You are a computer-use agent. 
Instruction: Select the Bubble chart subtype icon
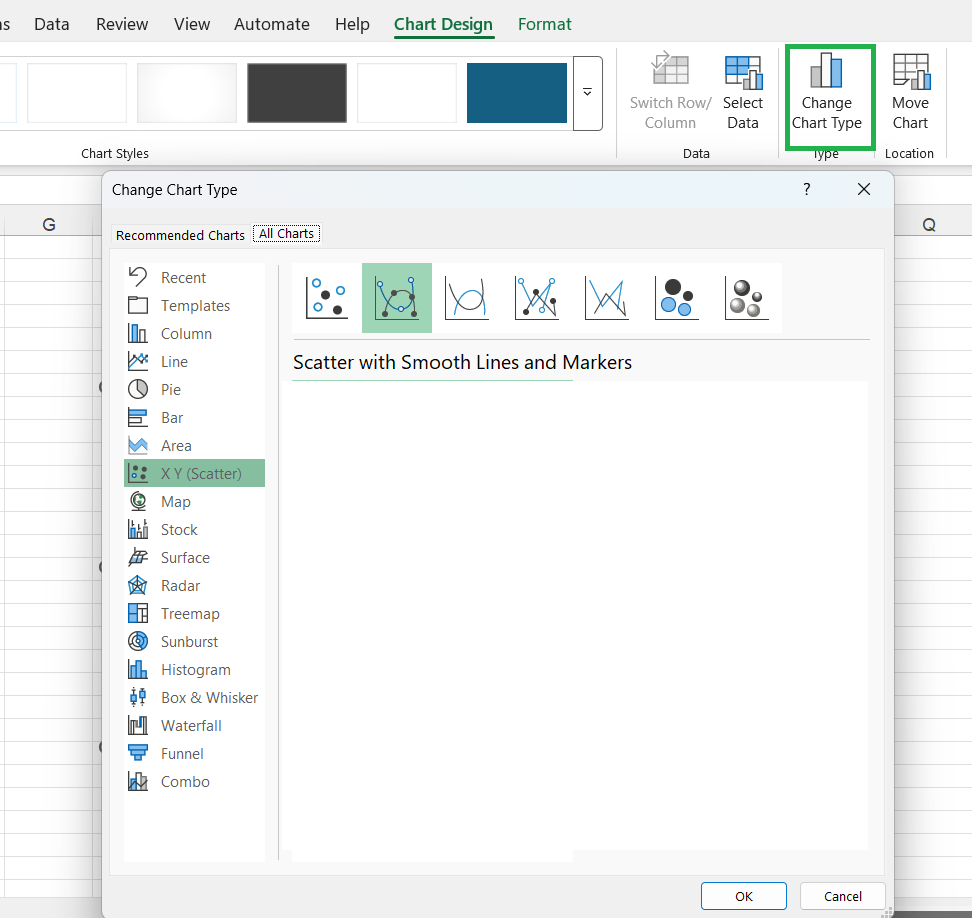coord(677,298)
